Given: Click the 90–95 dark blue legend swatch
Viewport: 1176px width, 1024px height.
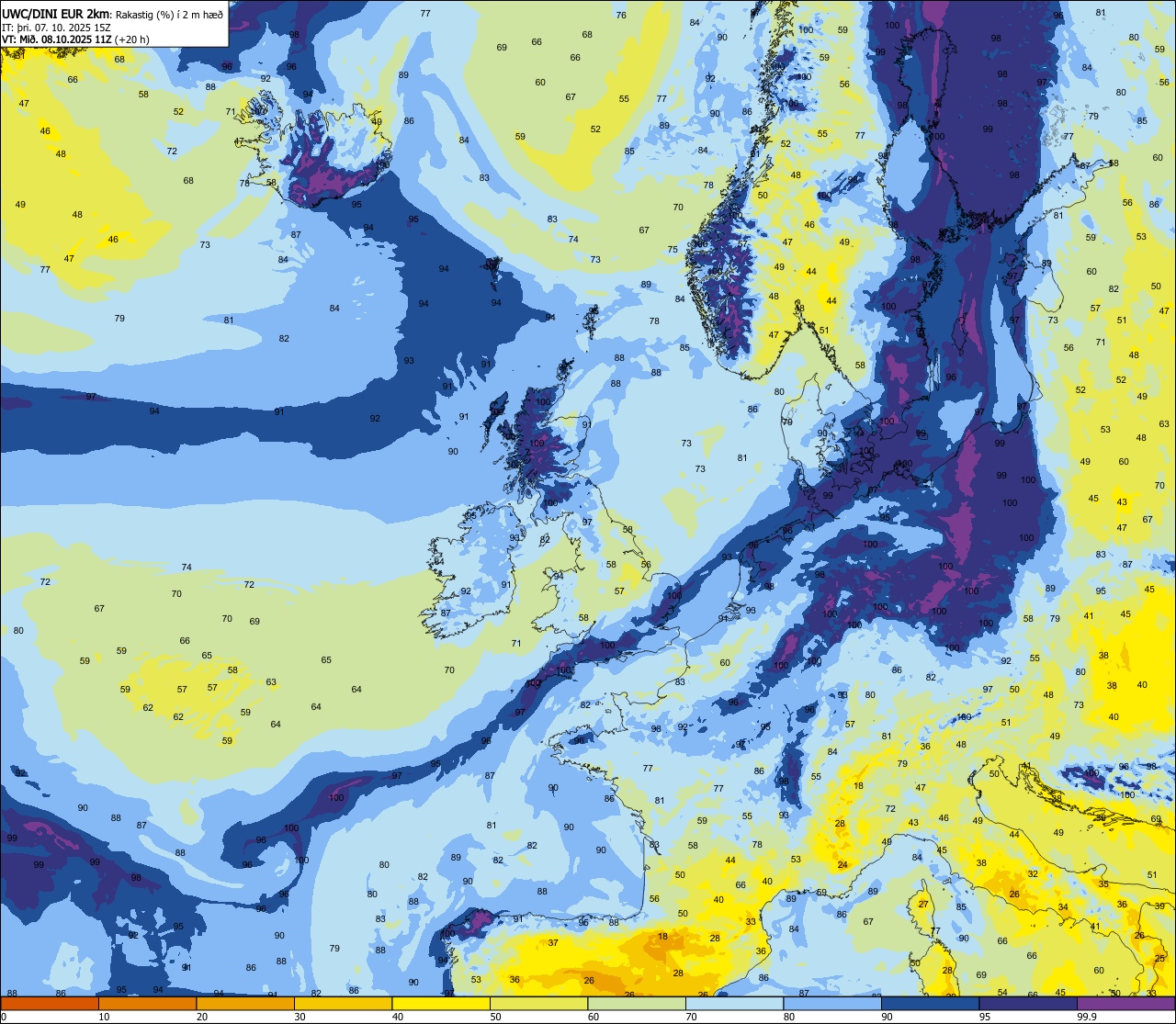Looking at the screenshot, I should click(x=930, y=1004).
